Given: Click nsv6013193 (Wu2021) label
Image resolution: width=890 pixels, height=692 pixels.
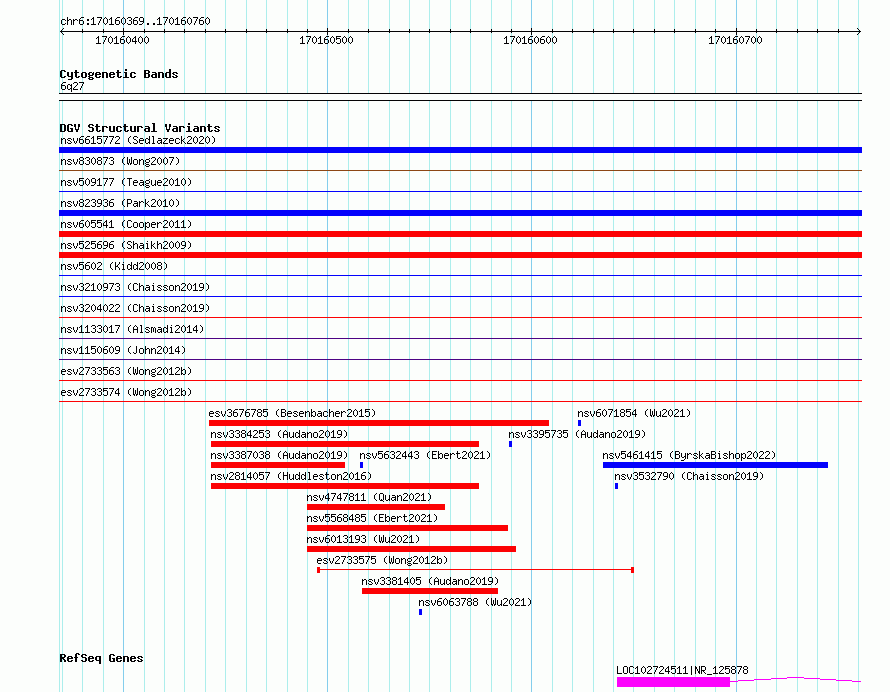Looking at the screenshot, I should 363,539.
